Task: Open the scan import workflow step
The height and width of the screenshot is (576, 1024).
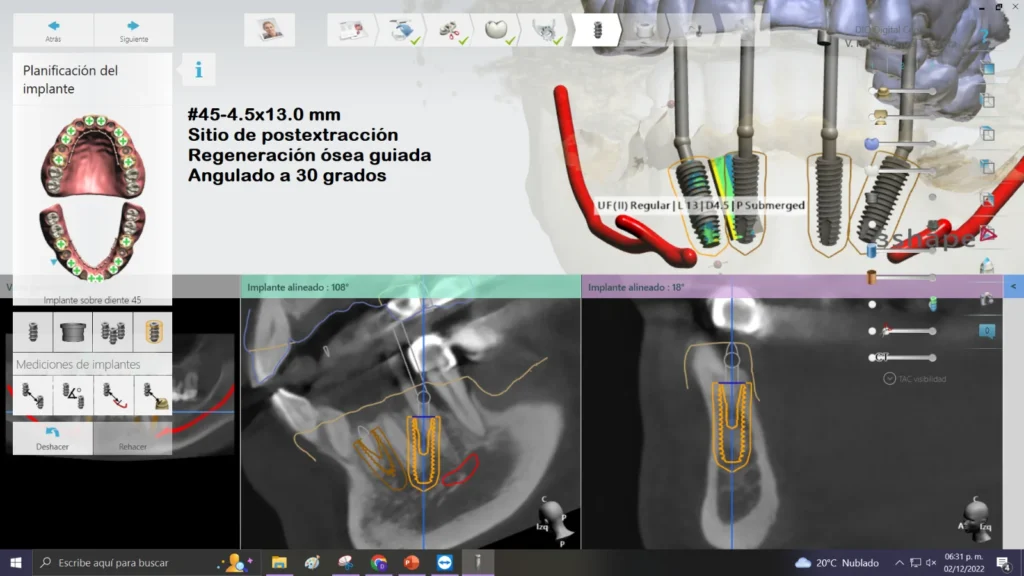Action: point(402,30)
